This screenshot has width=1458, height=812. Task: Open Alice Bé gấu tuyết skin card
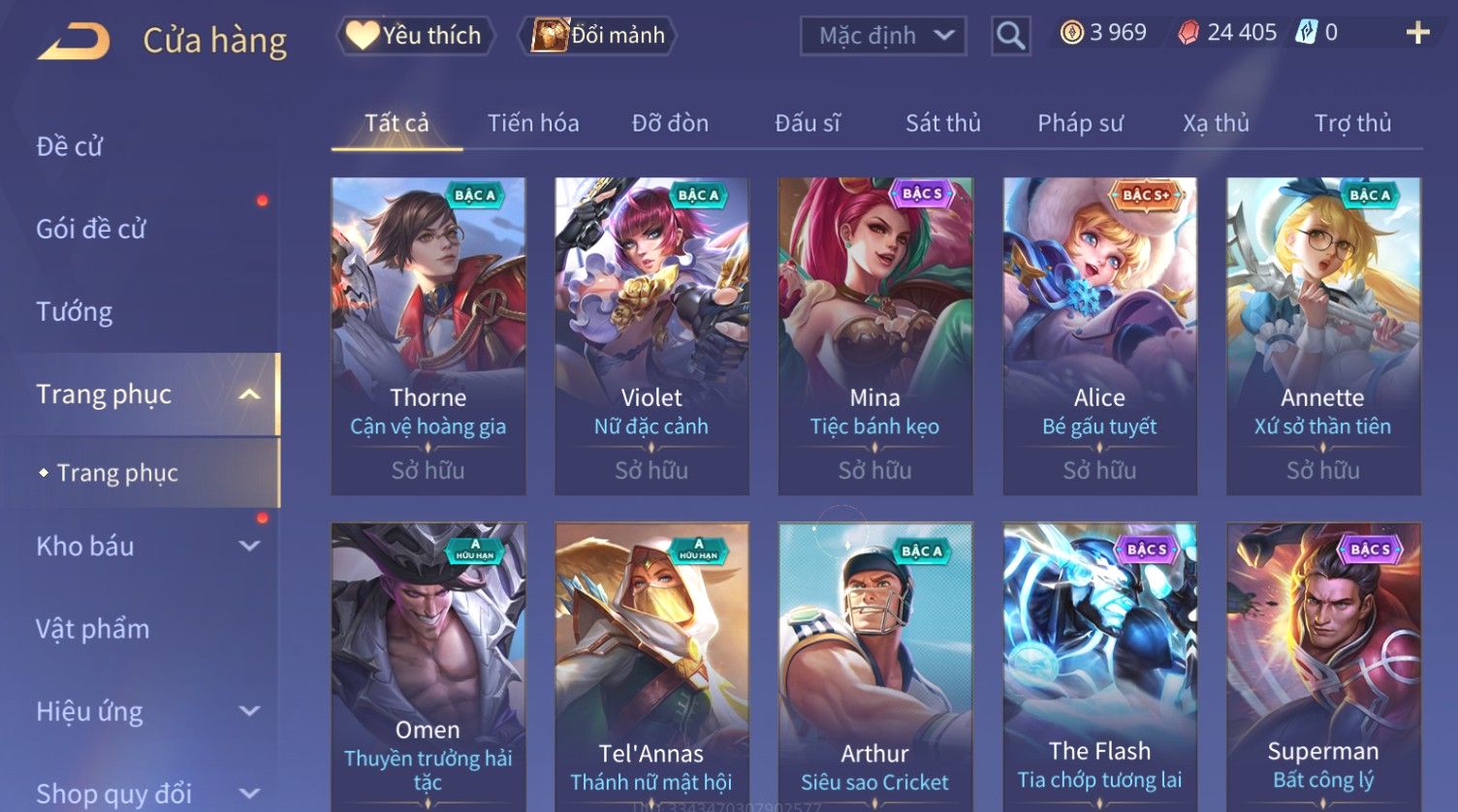point(1099,336)
